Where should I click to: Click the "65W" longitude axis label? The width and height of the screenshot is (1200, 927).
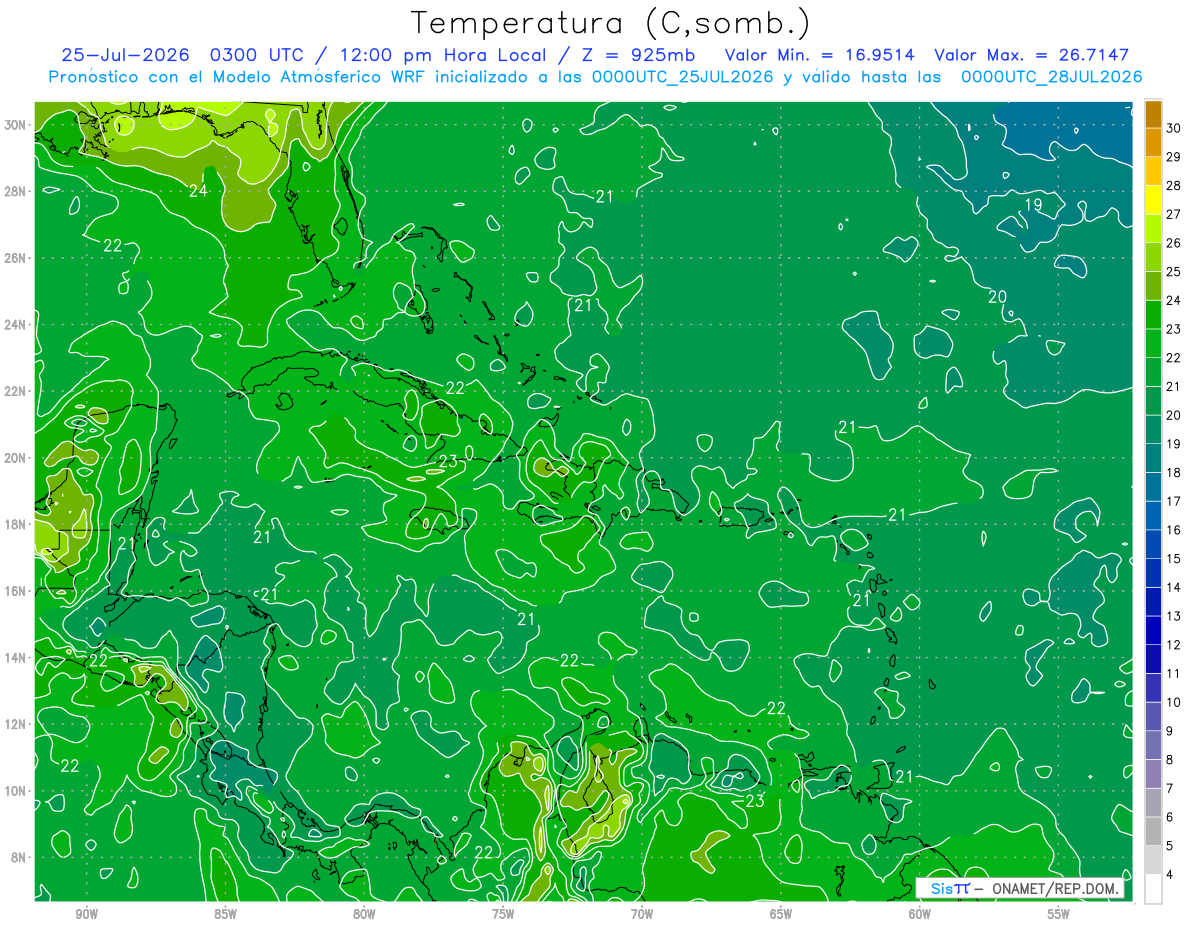pos(781,913)
